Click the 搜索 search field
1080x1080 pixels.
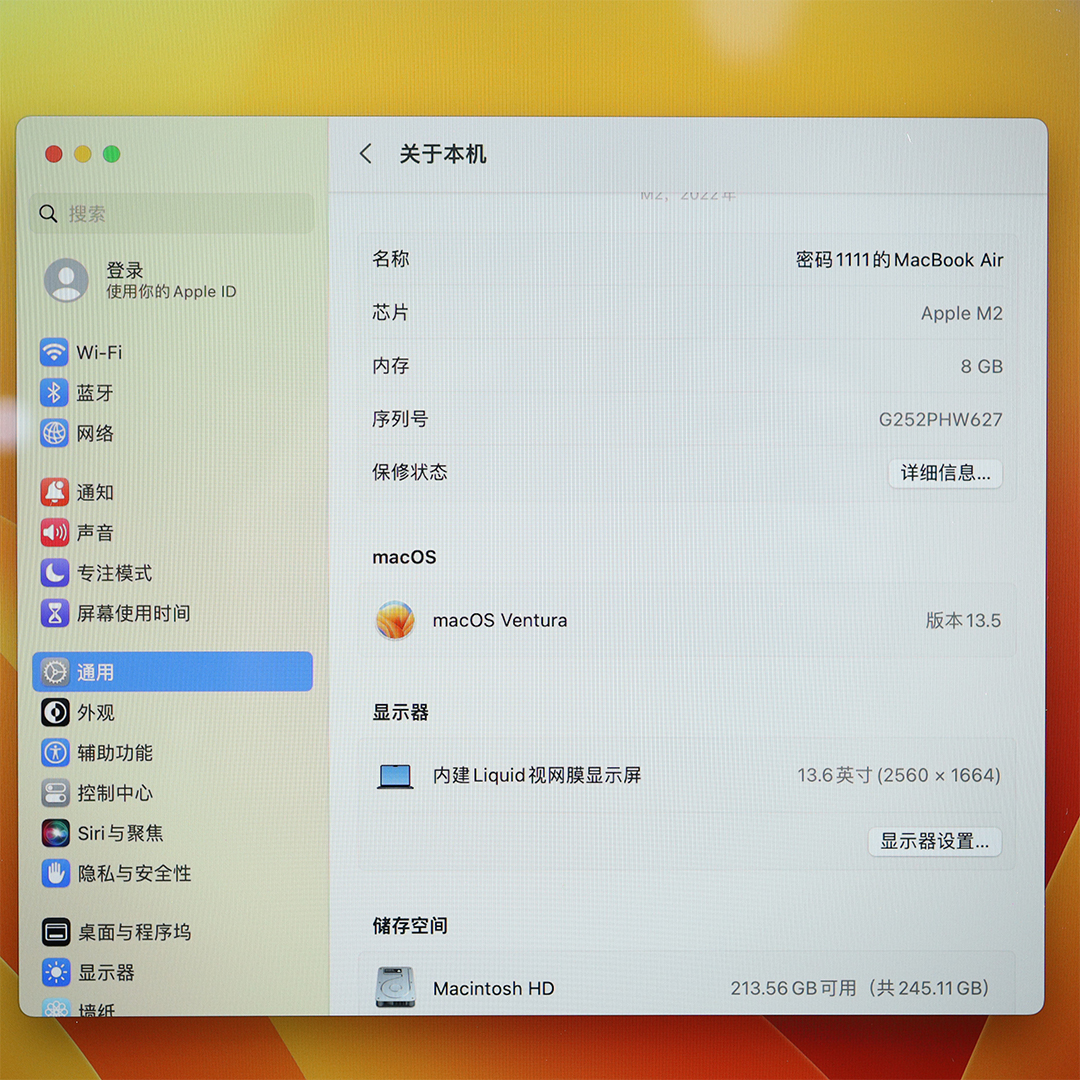pos(172,214)
